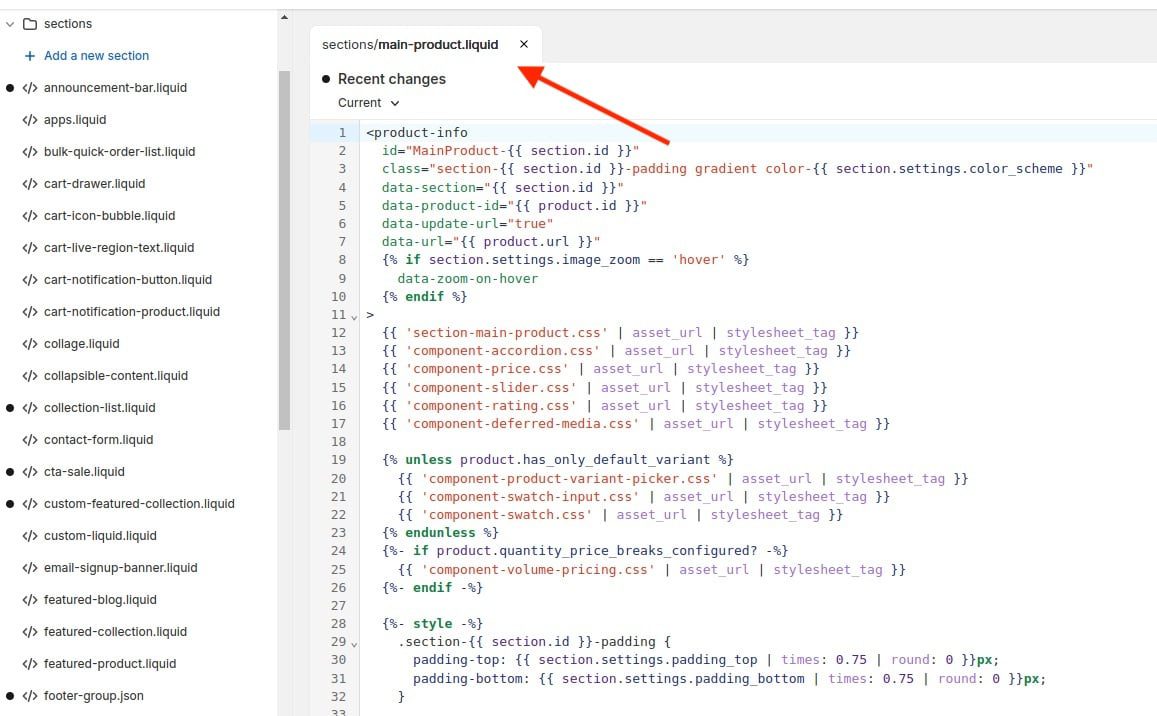This screenshot has height=716, width=1157.
Task: Collapse the sections folder chevron
Action: coord(10,24)
